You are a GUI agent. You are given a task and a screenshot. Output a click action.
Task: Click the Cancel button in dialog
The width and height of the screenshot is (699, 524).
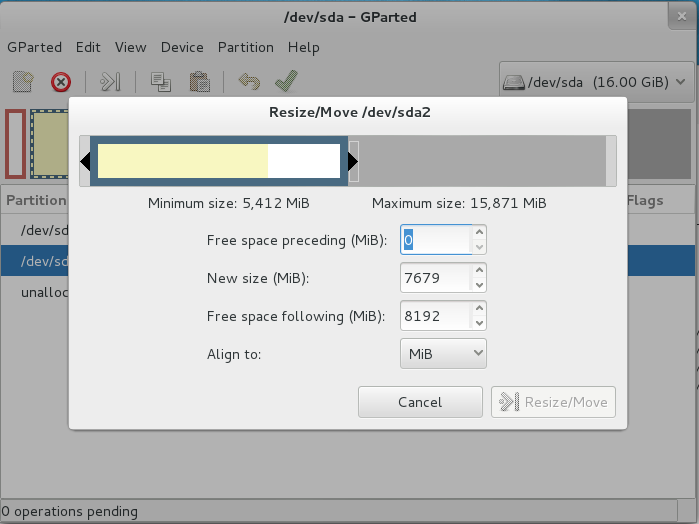(x=420, y=402)
